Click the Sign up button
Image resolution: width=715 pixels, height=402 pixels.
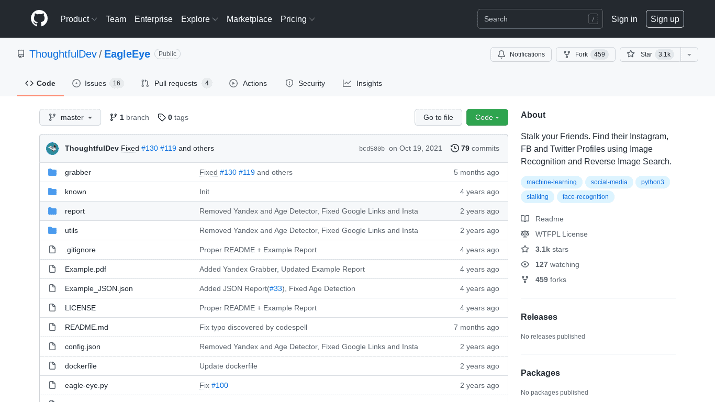pyautogui.click(x=664, y=19)
